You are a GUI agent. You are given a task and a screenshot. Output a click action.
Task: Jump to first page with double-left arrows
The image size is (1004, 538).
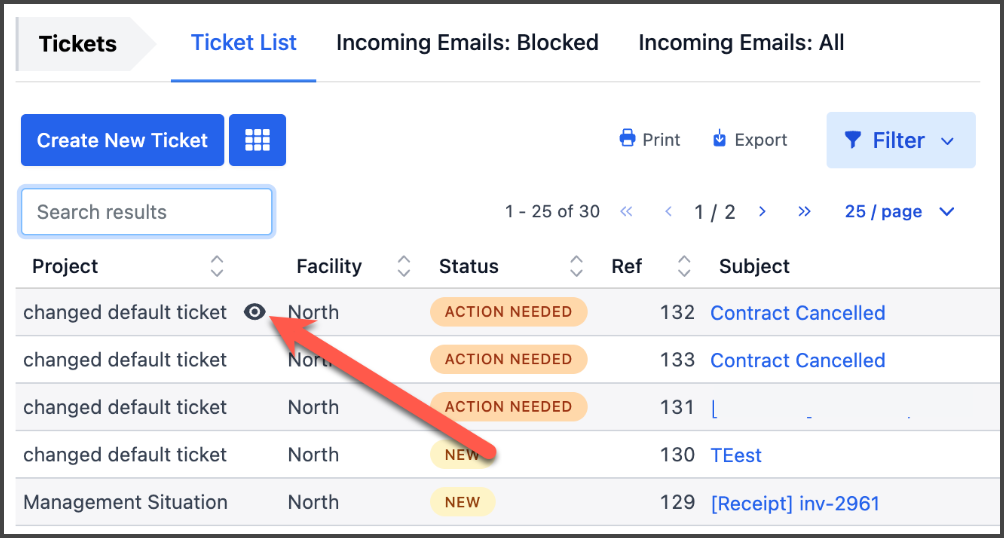click(627, 211)
